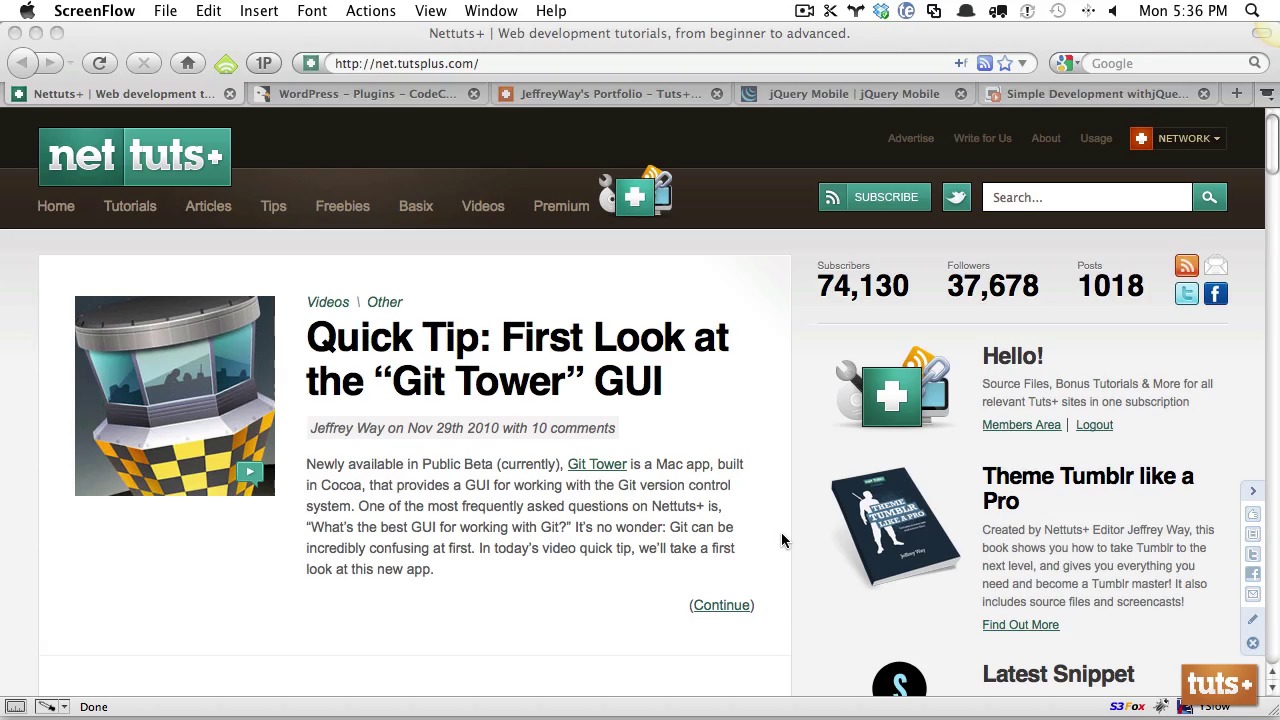The width and height of the screenshot is (1280, 720).
Task: Open the Theme Tumblr like a Pro book cover
Action: 895,526
